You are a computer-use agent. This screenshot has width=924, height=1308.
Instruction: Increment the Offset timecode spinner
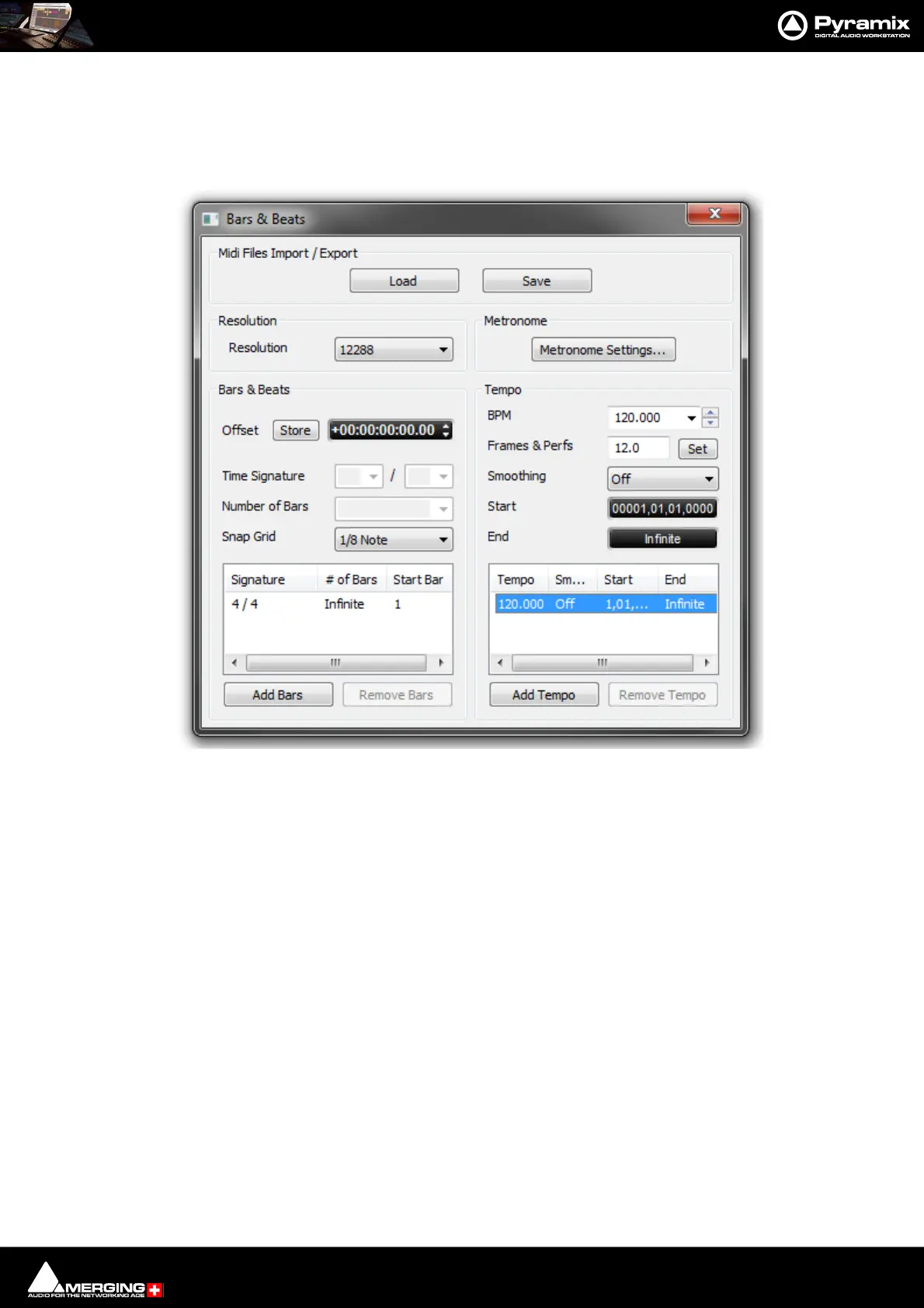click(446, 425)
